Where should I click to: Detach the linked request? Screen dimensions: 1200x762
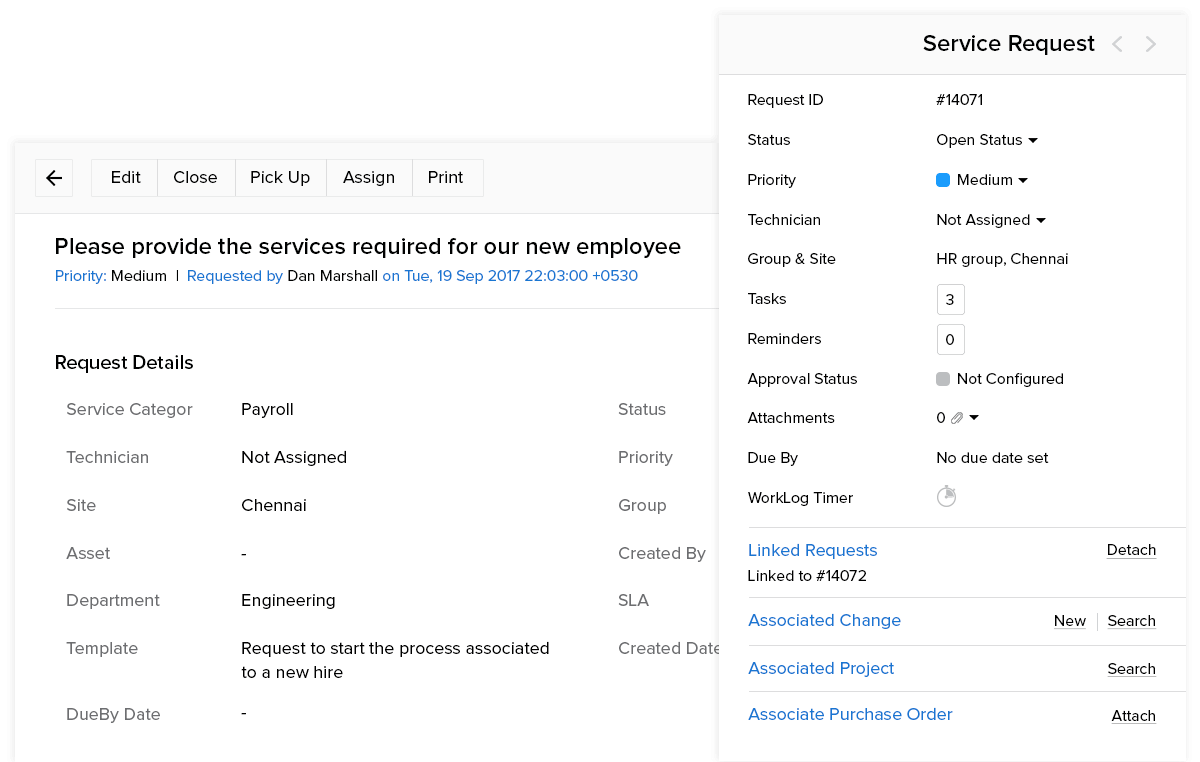pos(1131,550)
